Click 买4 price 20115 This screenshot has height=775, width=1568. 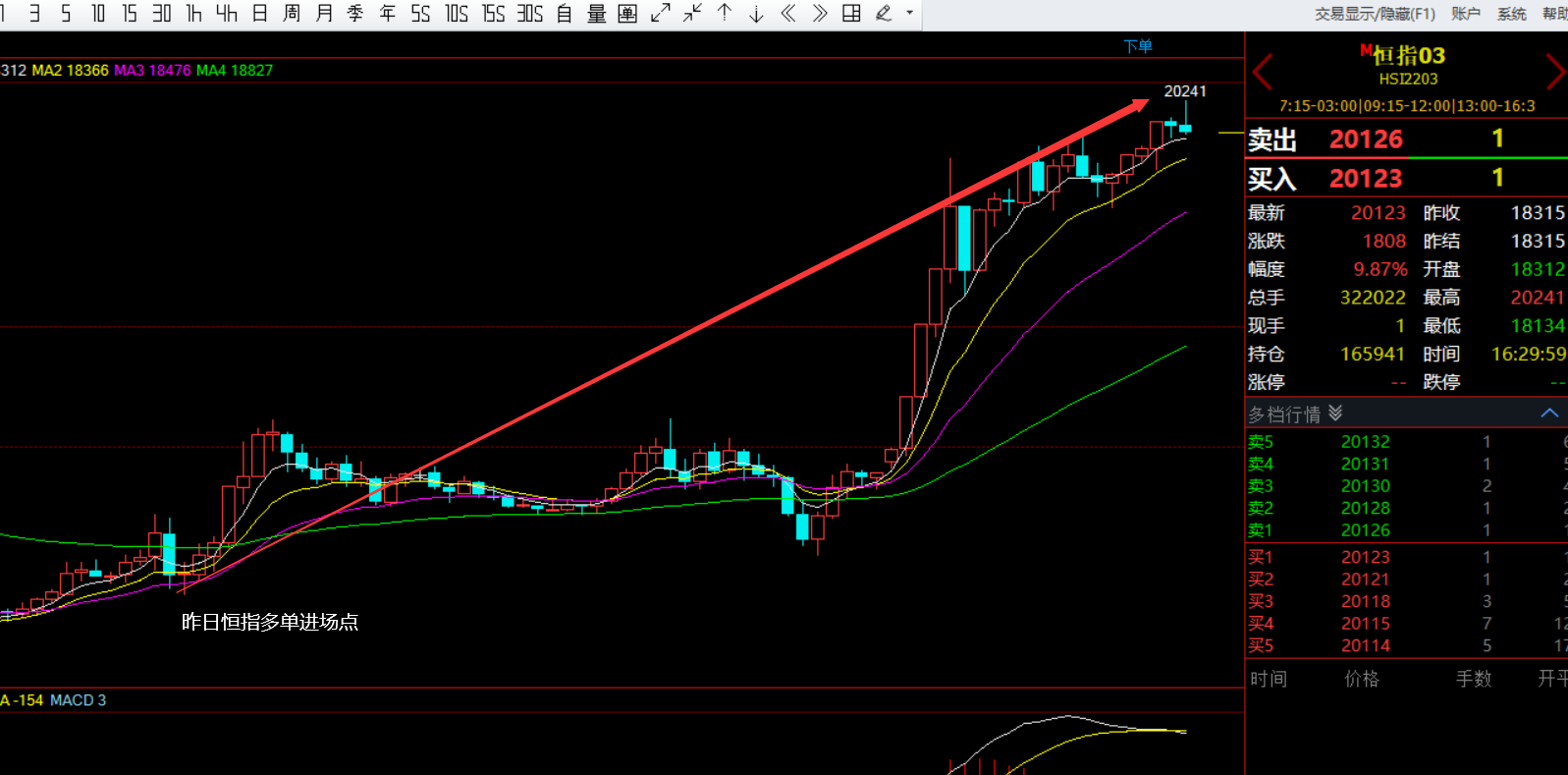click(x=1366, y=624)
